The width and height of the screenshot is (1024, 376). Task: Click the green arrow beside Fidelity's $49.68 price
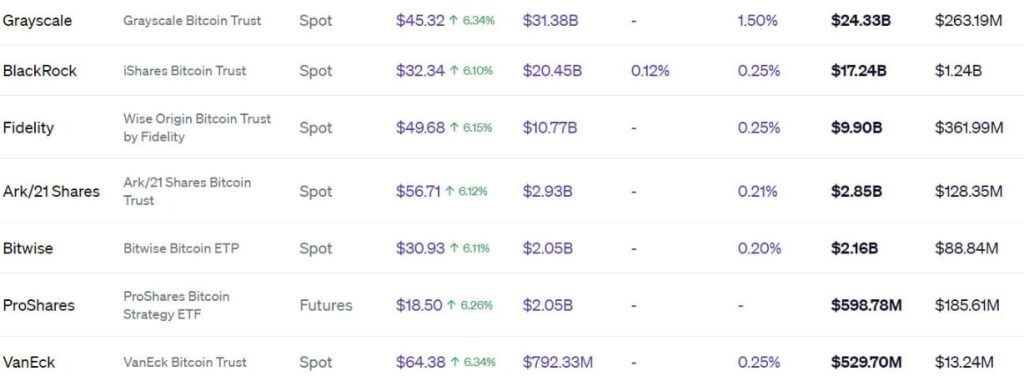(454, 128)
